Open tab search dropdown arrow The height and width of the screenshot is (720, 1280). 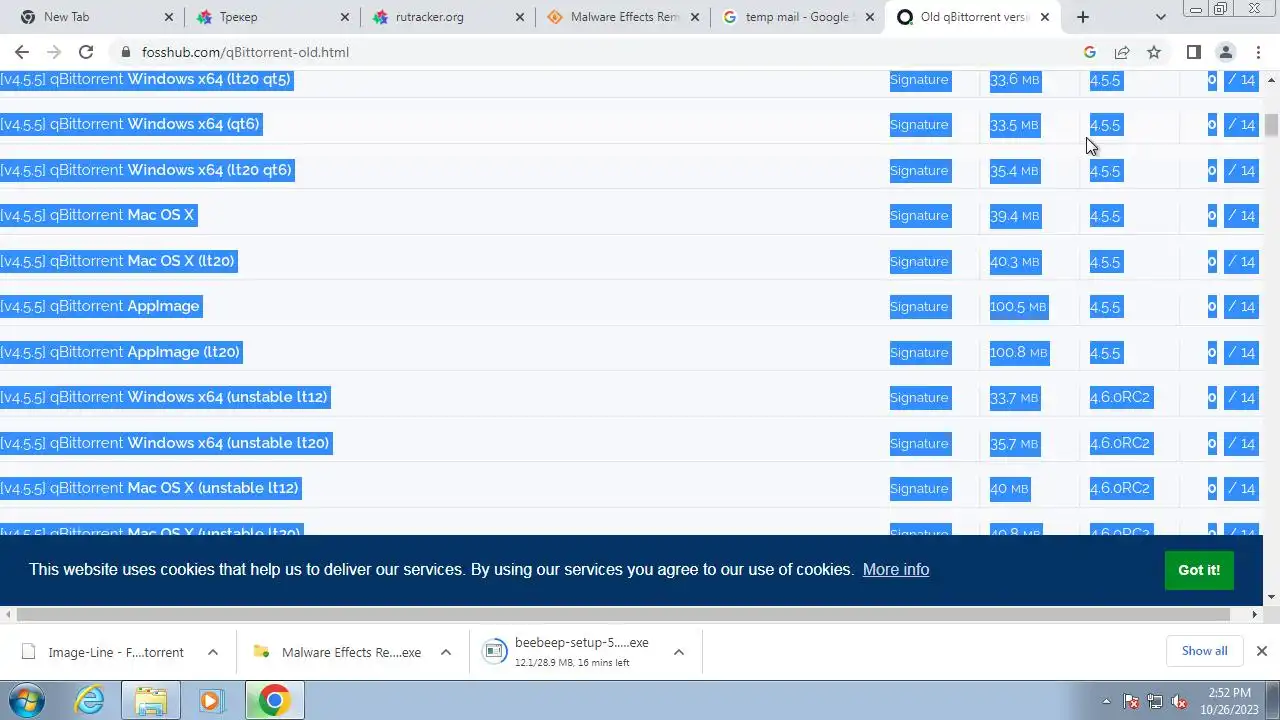[x=1160, y=17]
